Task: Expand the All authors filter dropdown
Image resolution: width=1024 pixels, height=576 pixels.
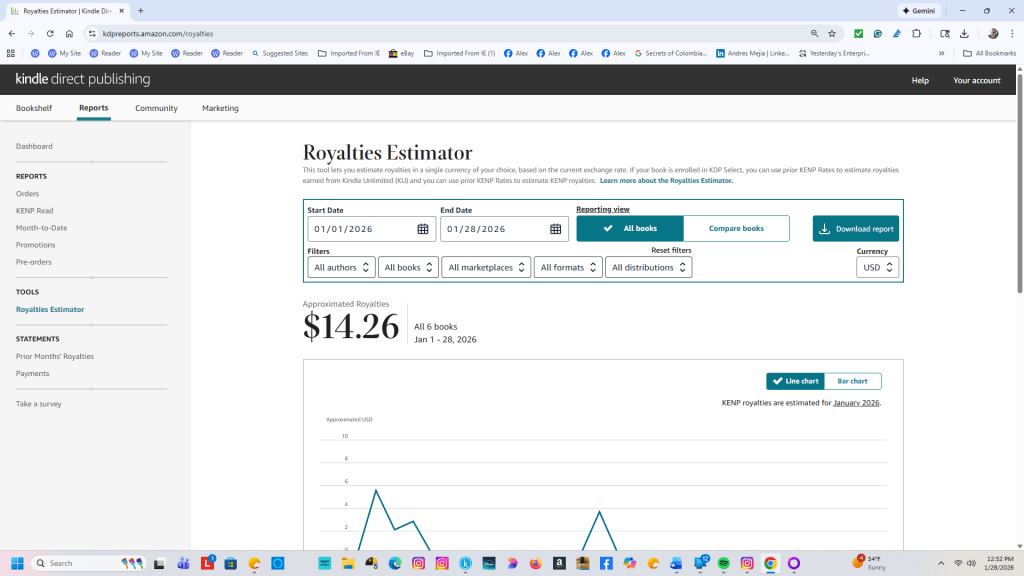Action: pyautogui.click(x=341, y=267)
